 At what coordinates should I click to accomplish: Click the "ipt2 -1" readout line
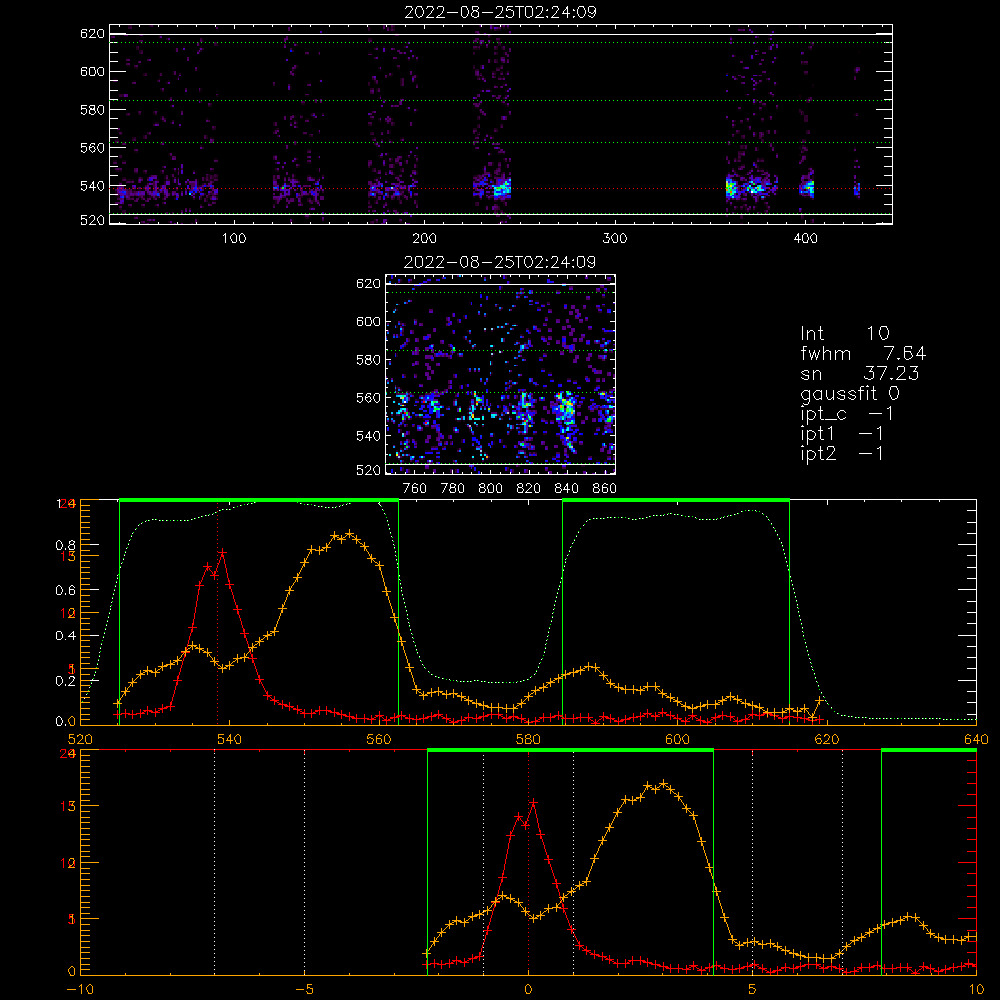click(842, 453)
